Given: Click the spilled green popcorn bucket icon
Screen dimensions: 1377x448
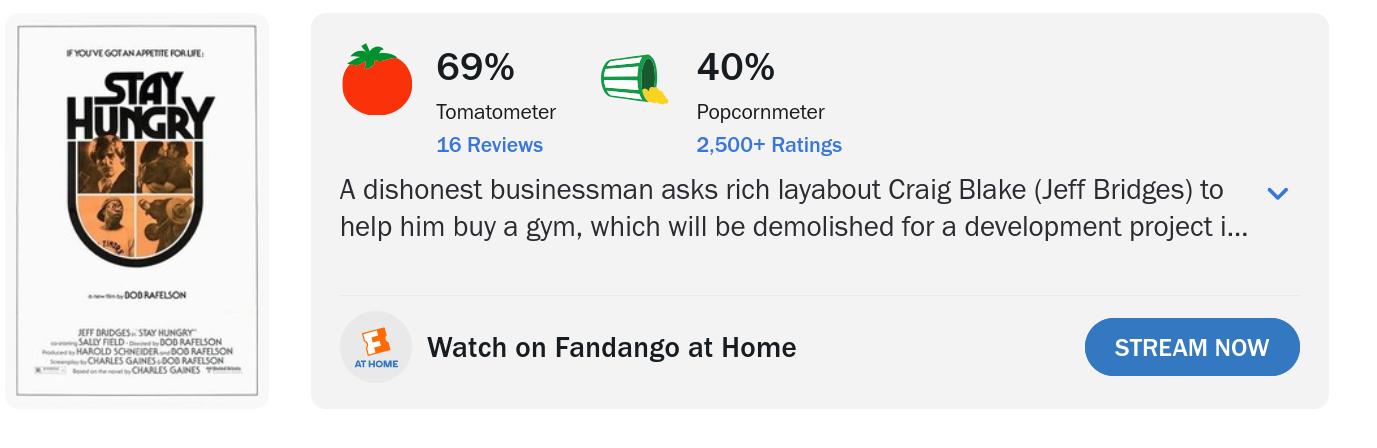Looking at the screenshot, I should 630,77.
